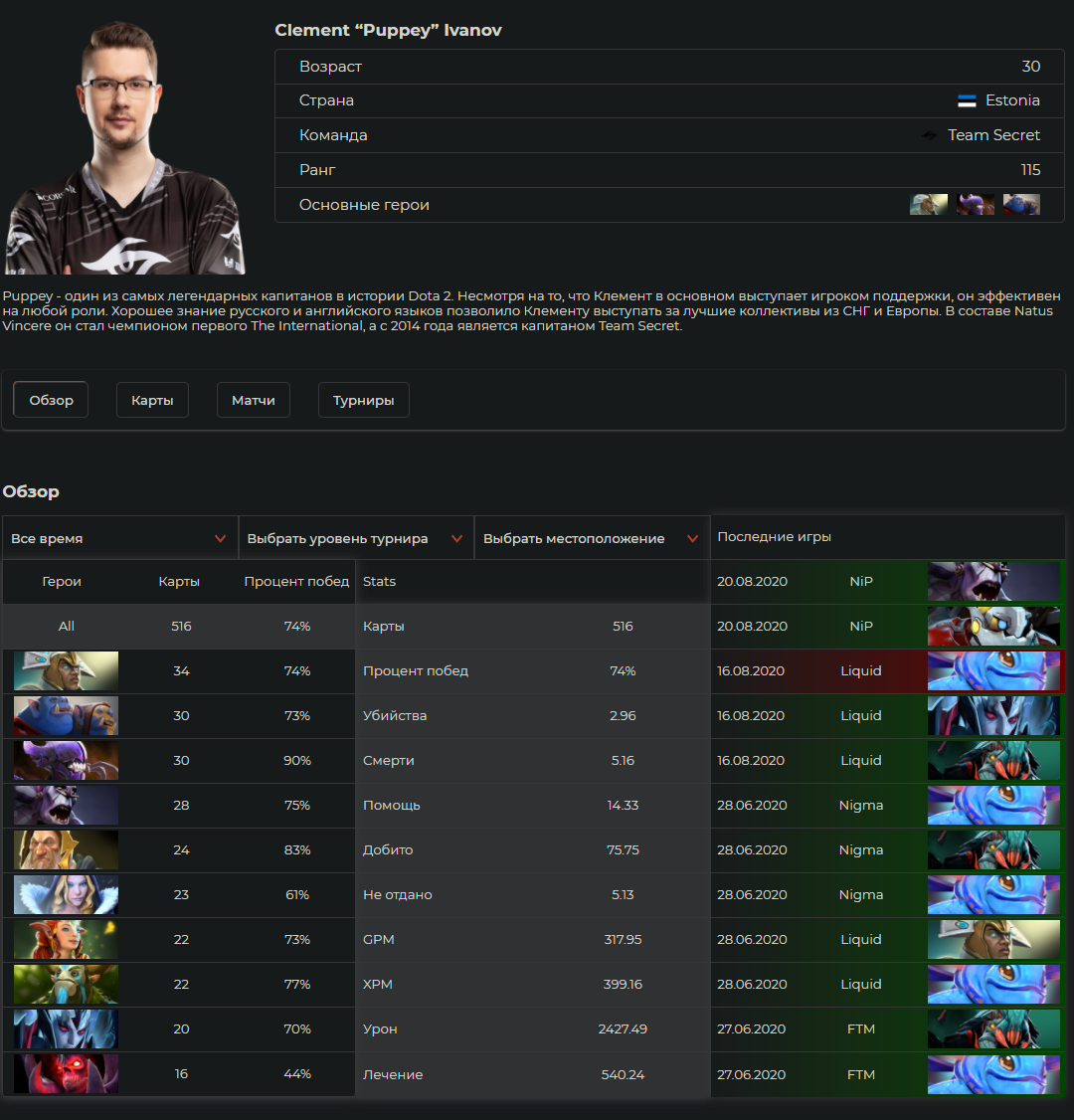Open the Crystal Maiden hero row icon
Viewport: 1074px width, 1120px height.
pyautogui.click(x=66, y=895)
